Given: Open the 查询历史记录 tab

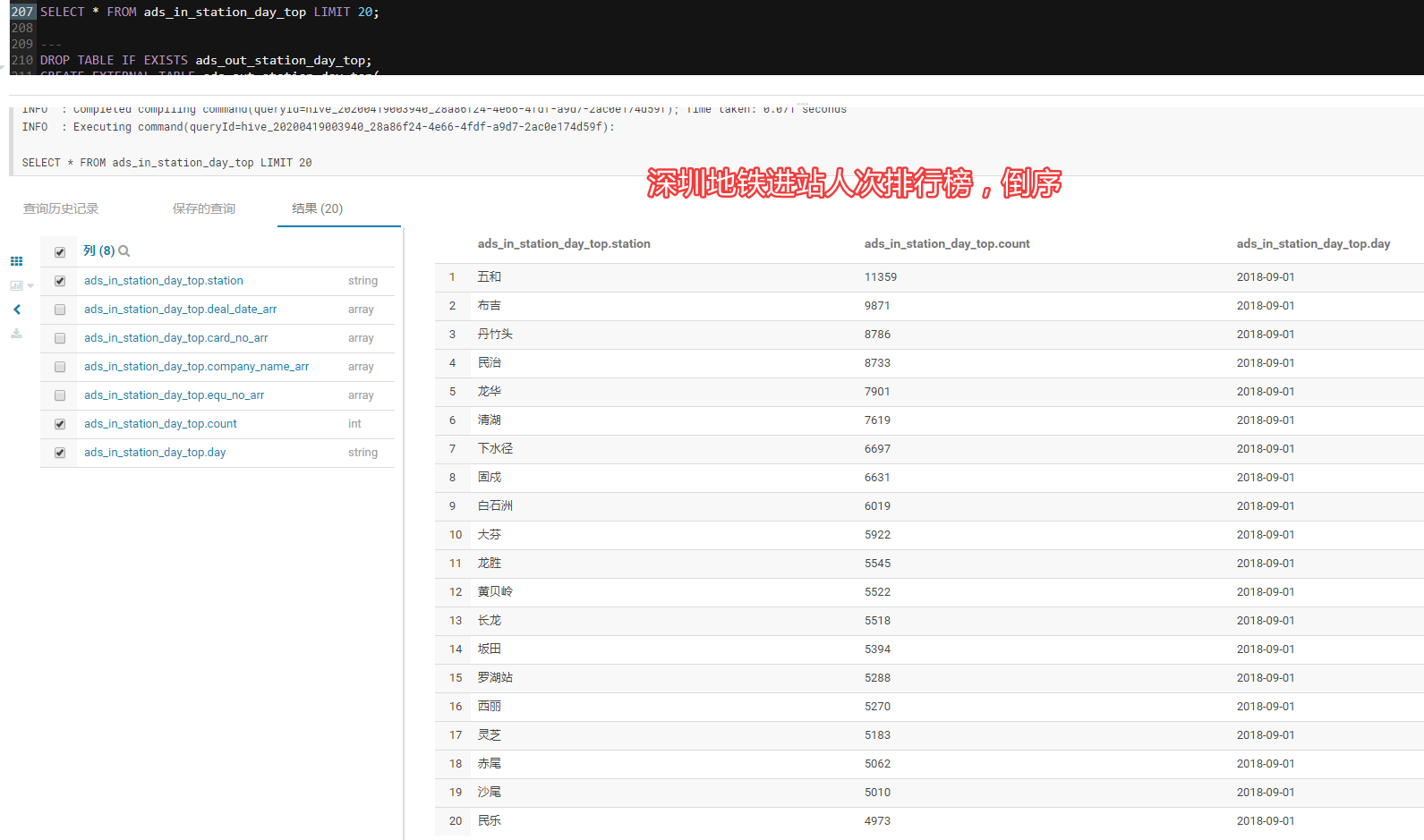Looking at the screenshot, I should pos(61,208).
